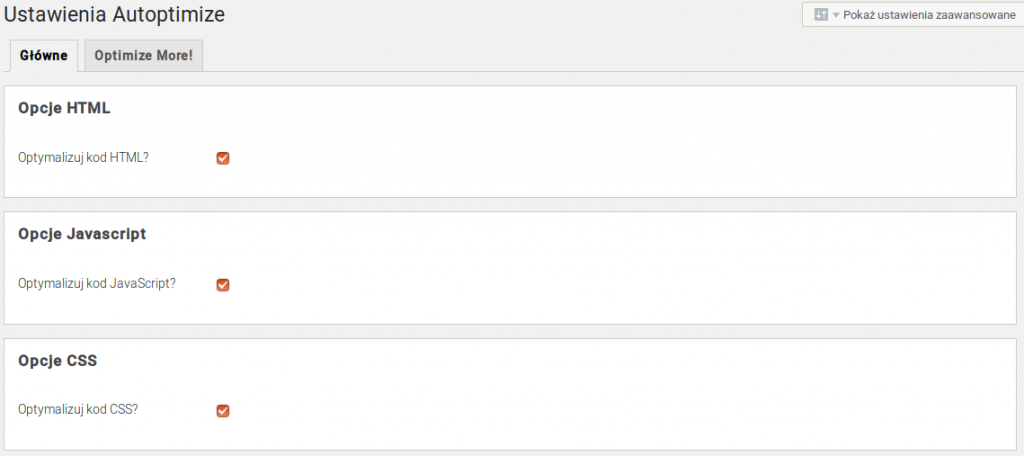
Task: Select the Opcje Javascript section heading
Action: tap(82, 235)
